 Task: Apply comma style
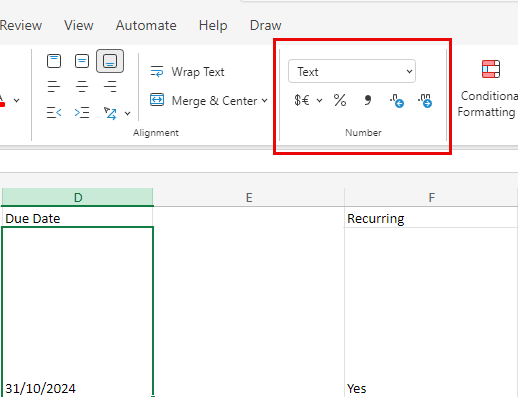point(368,100)
